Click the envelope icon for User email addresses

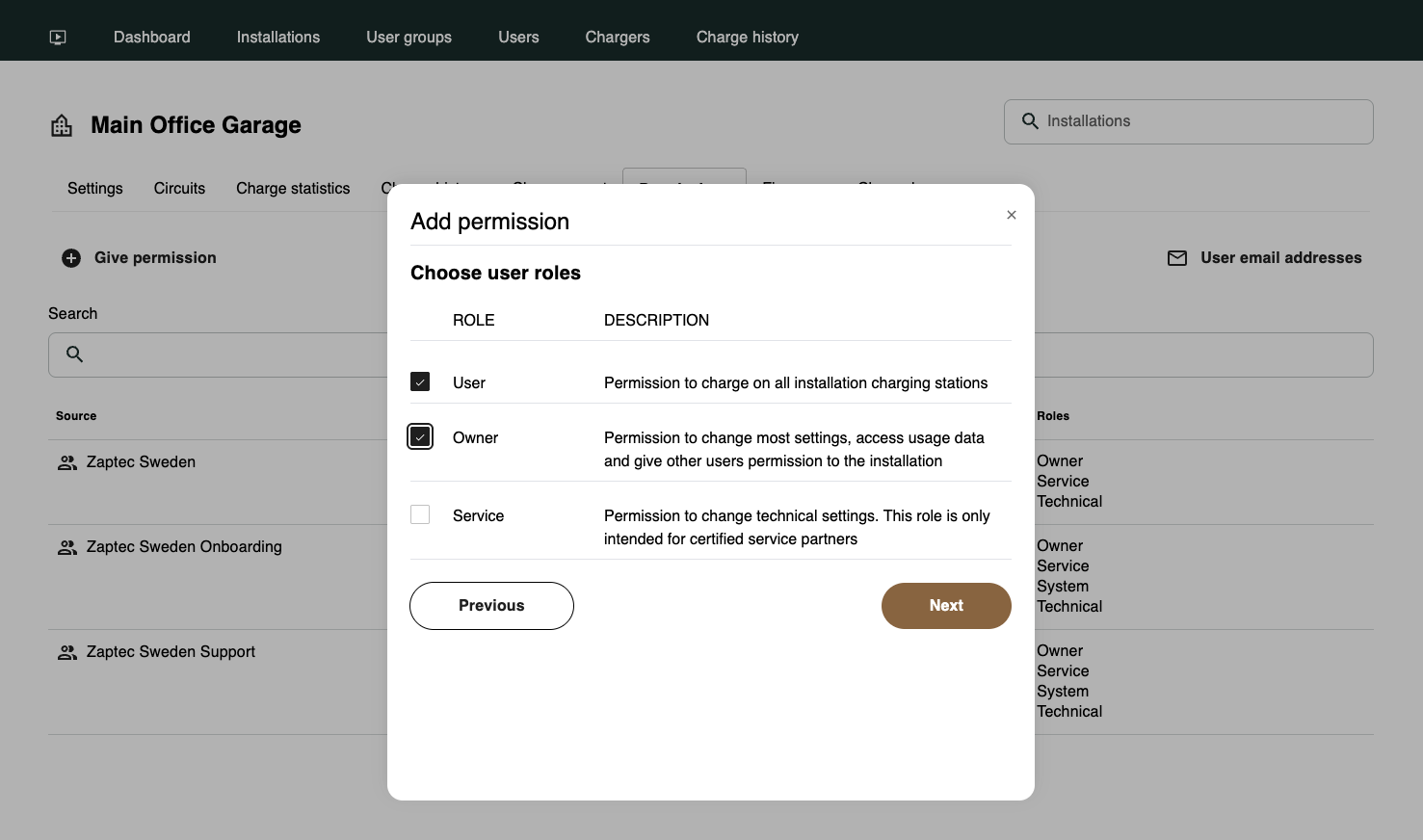pos(1177,258)
